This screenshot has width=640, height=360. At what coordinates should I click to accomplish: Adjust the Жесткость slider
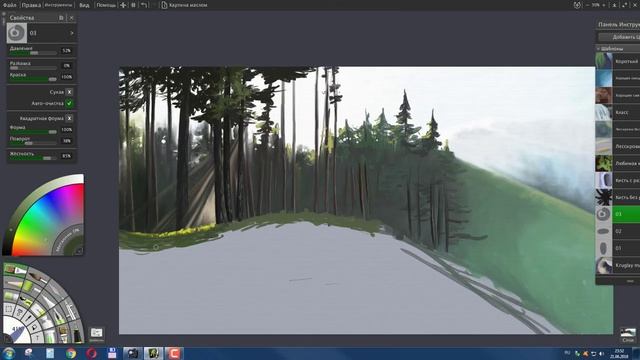33,158
